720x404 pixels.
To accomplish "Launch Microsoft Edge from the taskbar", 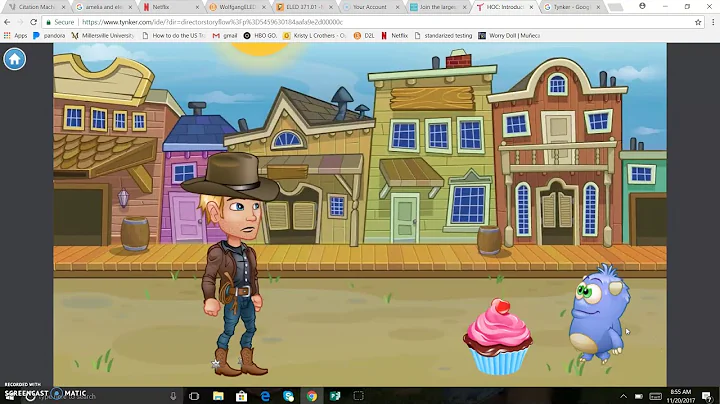I will tap(265, 396).
